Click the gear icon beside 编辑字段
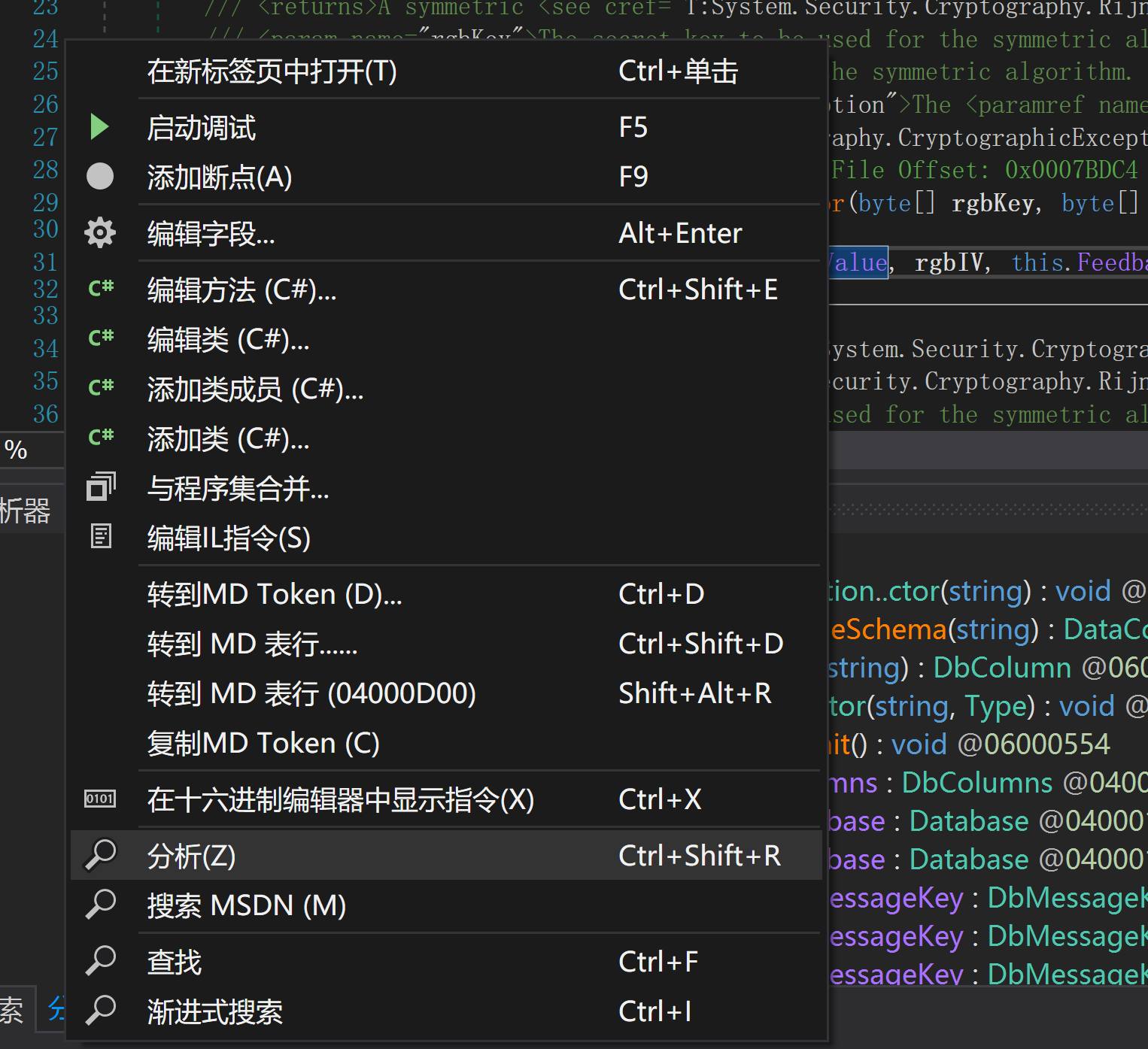 click(100, 233)
